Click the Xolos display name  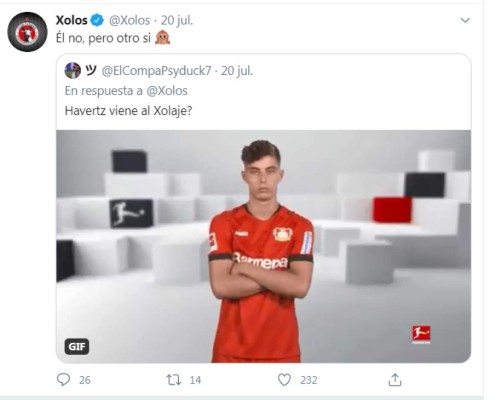tap(72, 20)
